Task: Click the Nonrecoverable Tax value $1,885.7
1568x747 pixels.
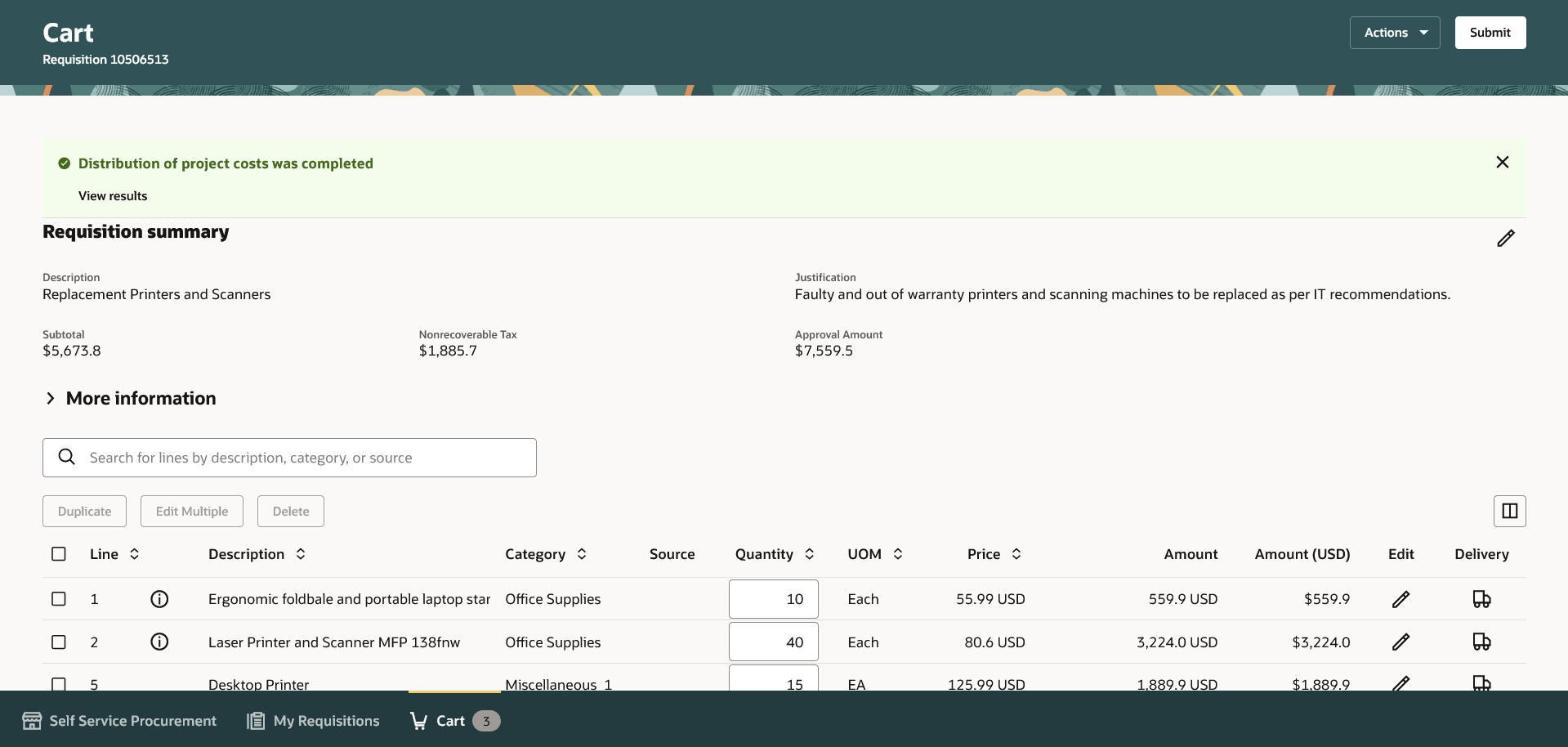Action: coord(448,351)
